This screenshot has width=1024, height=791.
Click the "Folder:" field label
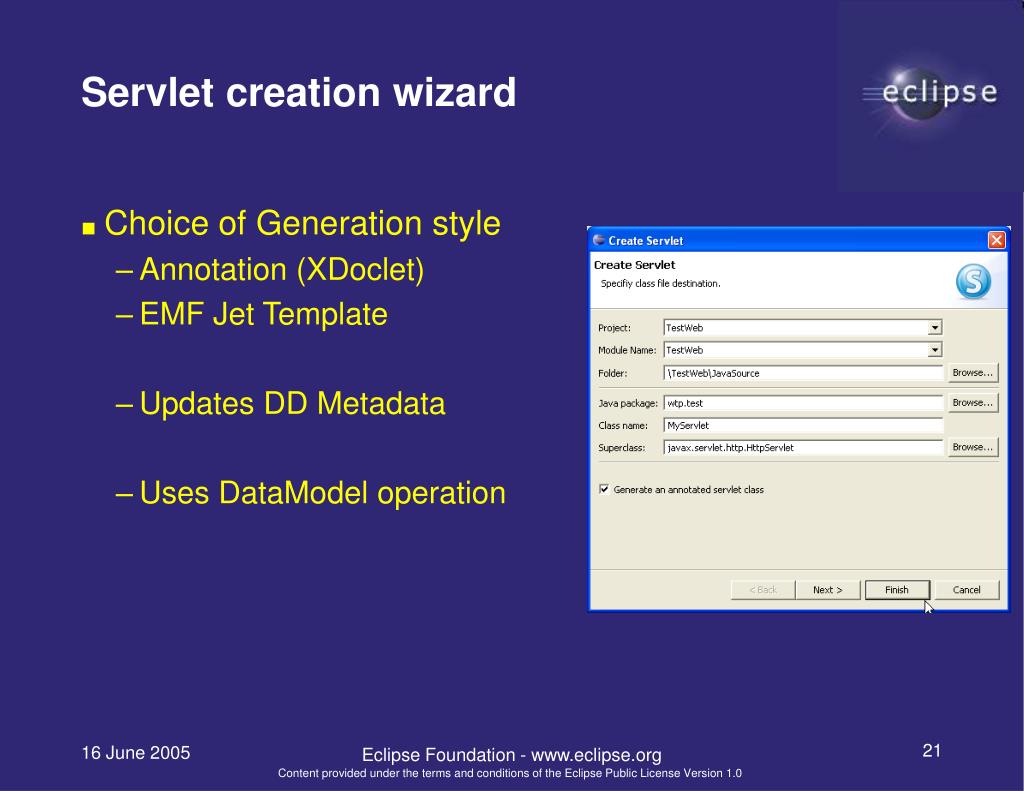click(x=612, y=374)
